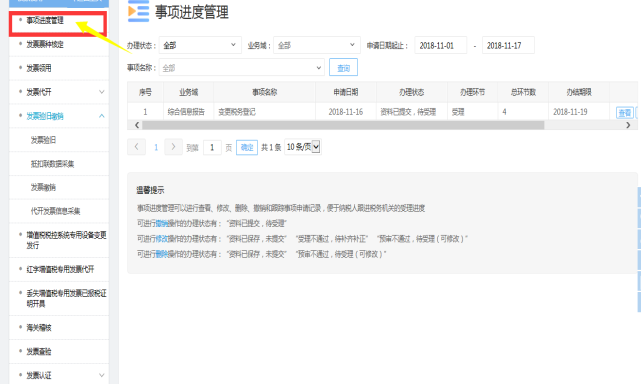The height and width of the screenshot is (384, 642).
Task: Open the 发票缴销 sub-item
Action: [43, 187]
